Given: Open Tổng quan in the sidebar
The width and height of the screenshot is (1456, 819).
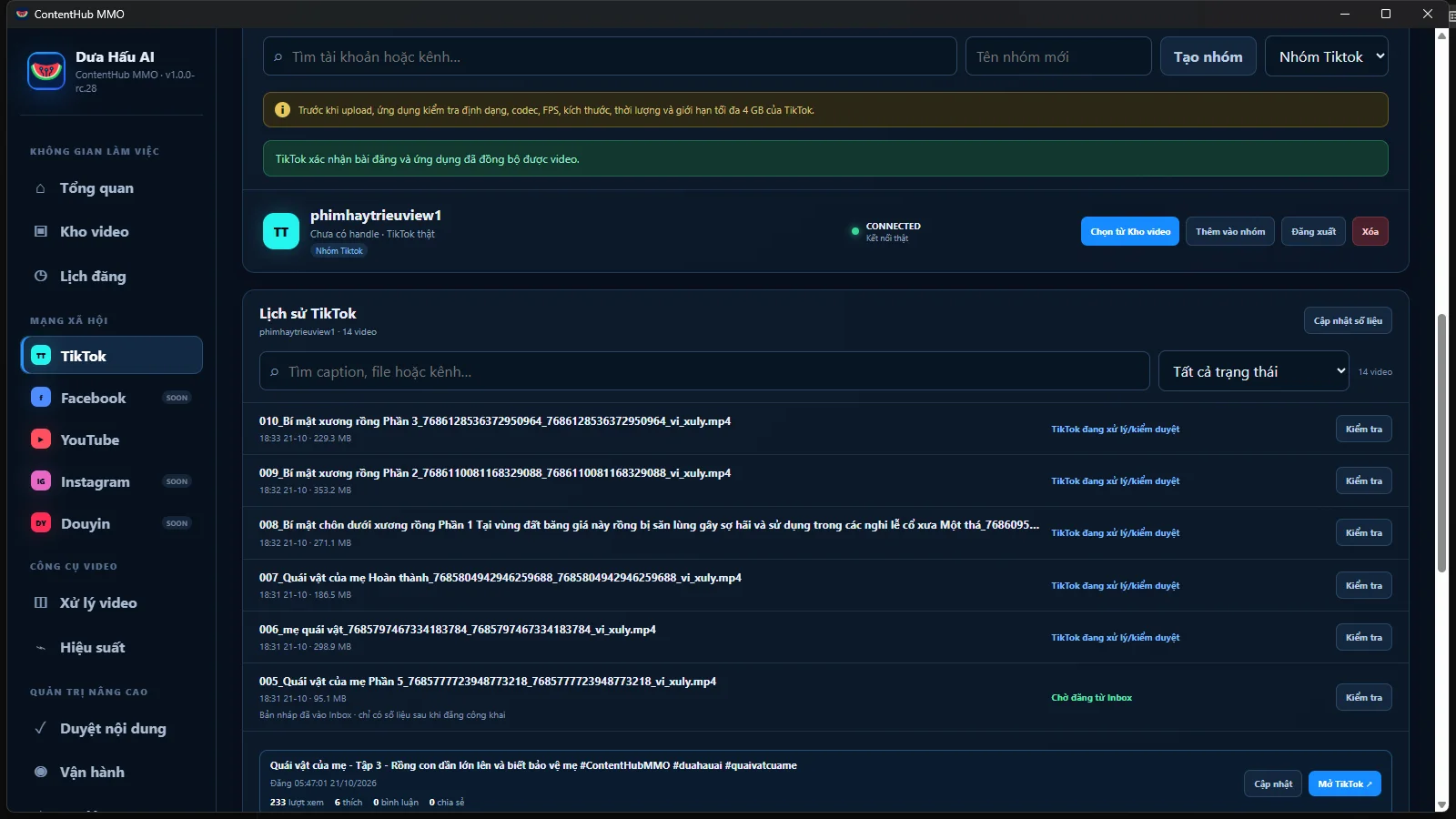Looking at the screenshot, I should click(x=112, y=188).
